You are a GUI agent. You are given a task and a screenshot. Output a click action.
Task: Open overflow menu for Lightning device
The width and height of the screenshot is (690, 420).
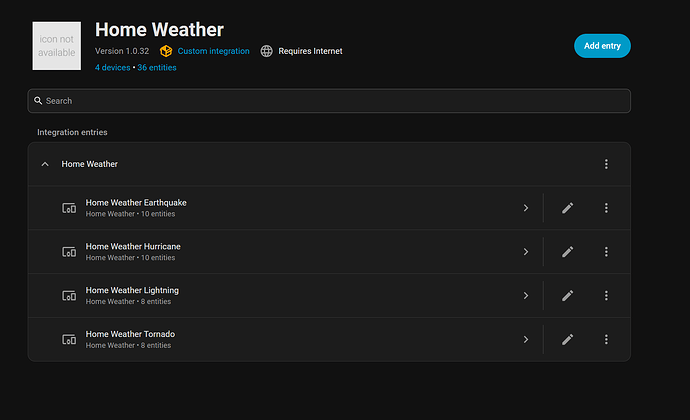coord(606,295)
